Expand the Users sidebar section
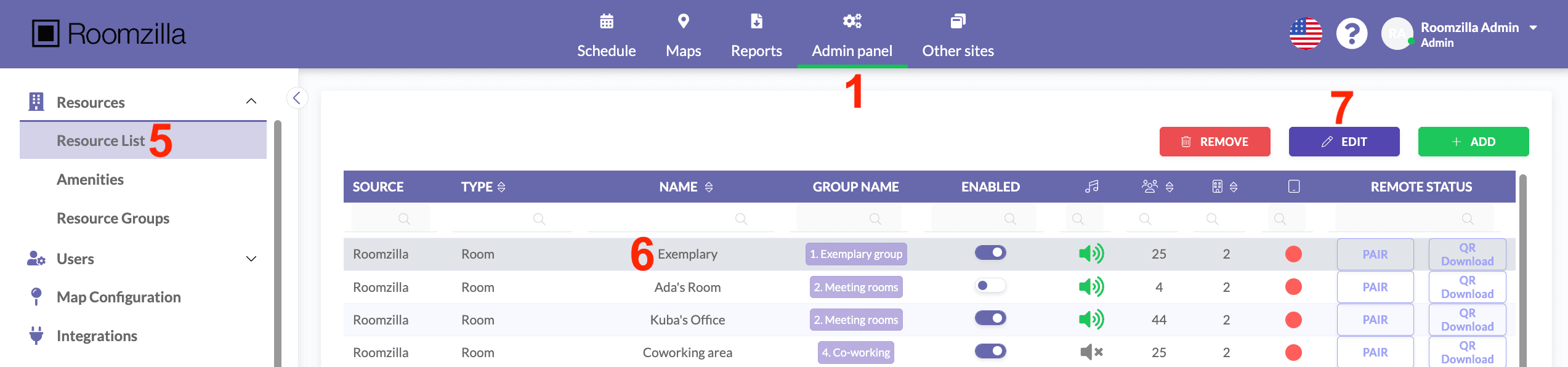 coord(251,259)
